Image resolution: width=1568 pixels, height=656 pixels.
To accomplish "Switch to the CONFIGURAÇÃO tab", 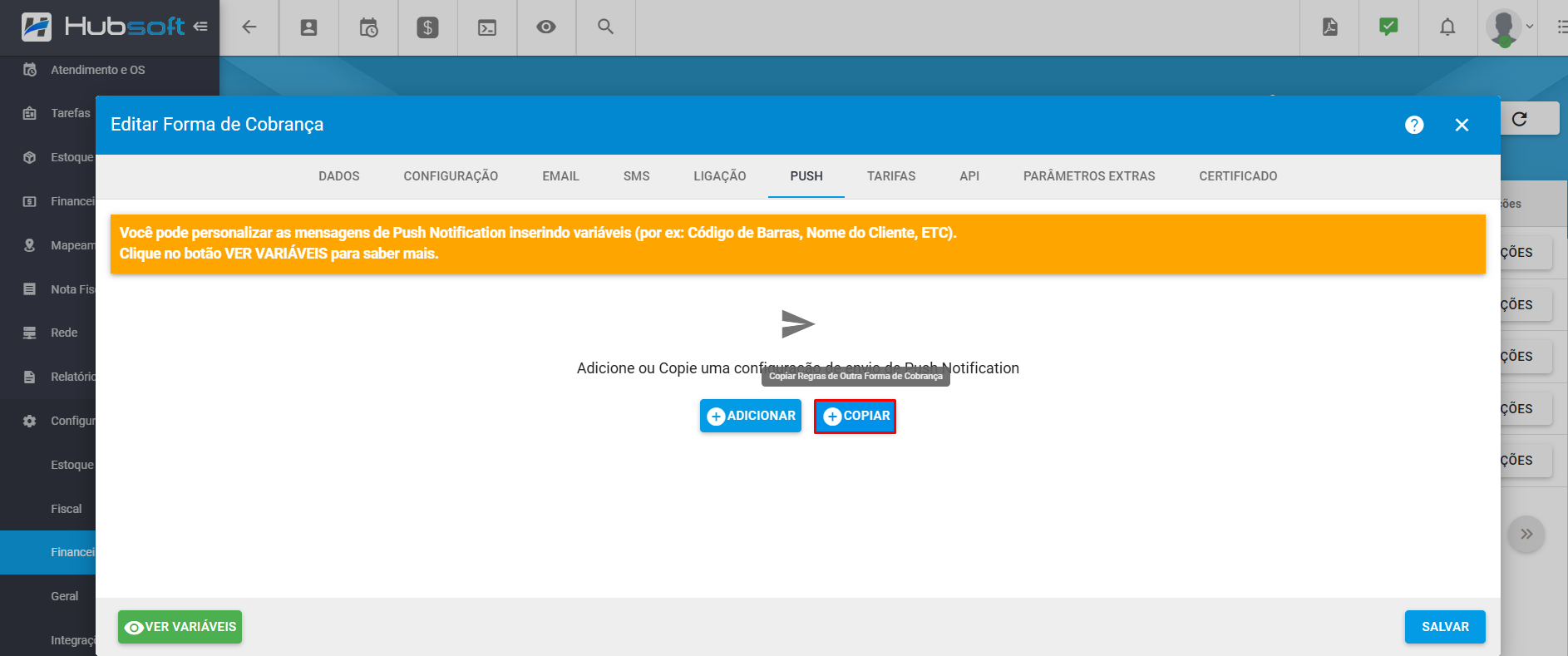I will (x=451, y=176).
